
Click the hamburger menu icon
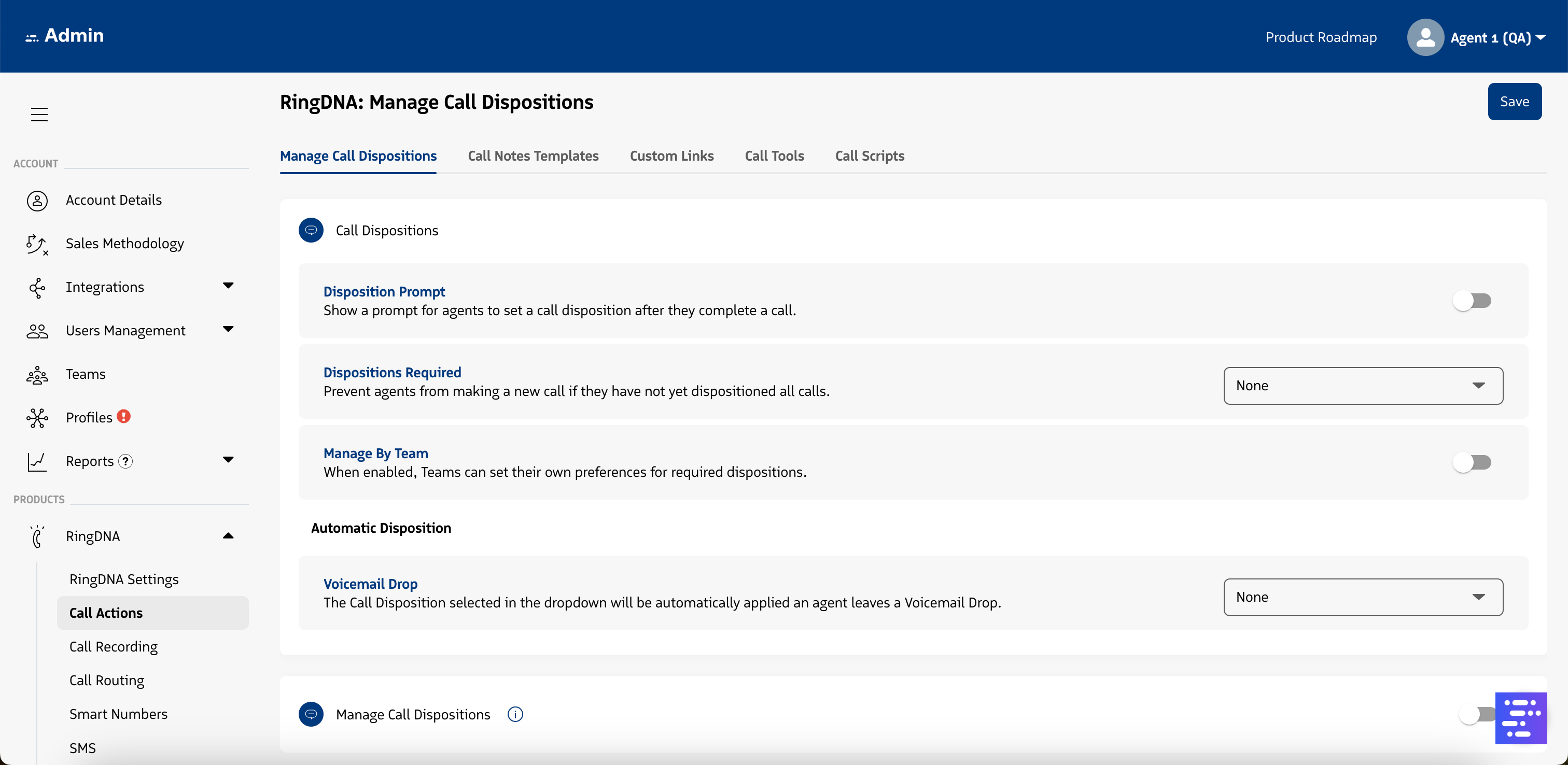click(39, 115)
